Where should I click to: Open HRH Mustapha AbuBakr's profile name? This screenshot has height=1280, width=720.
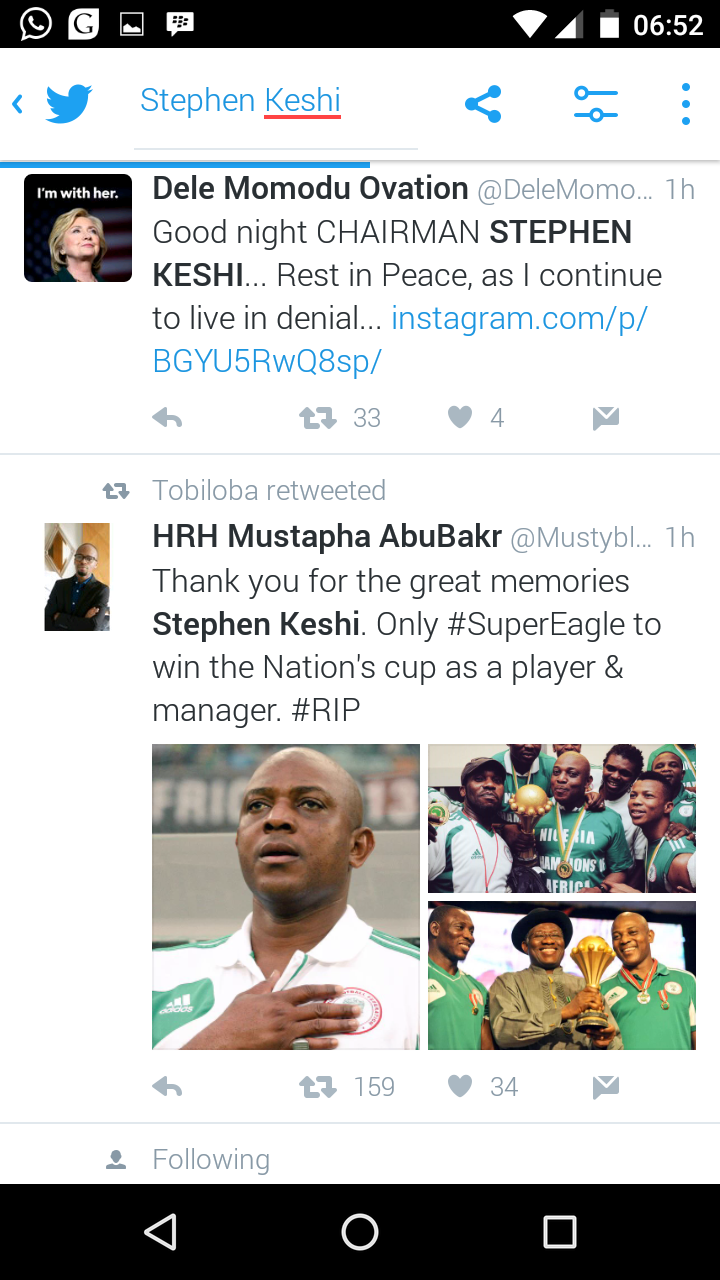coord(327,537)
